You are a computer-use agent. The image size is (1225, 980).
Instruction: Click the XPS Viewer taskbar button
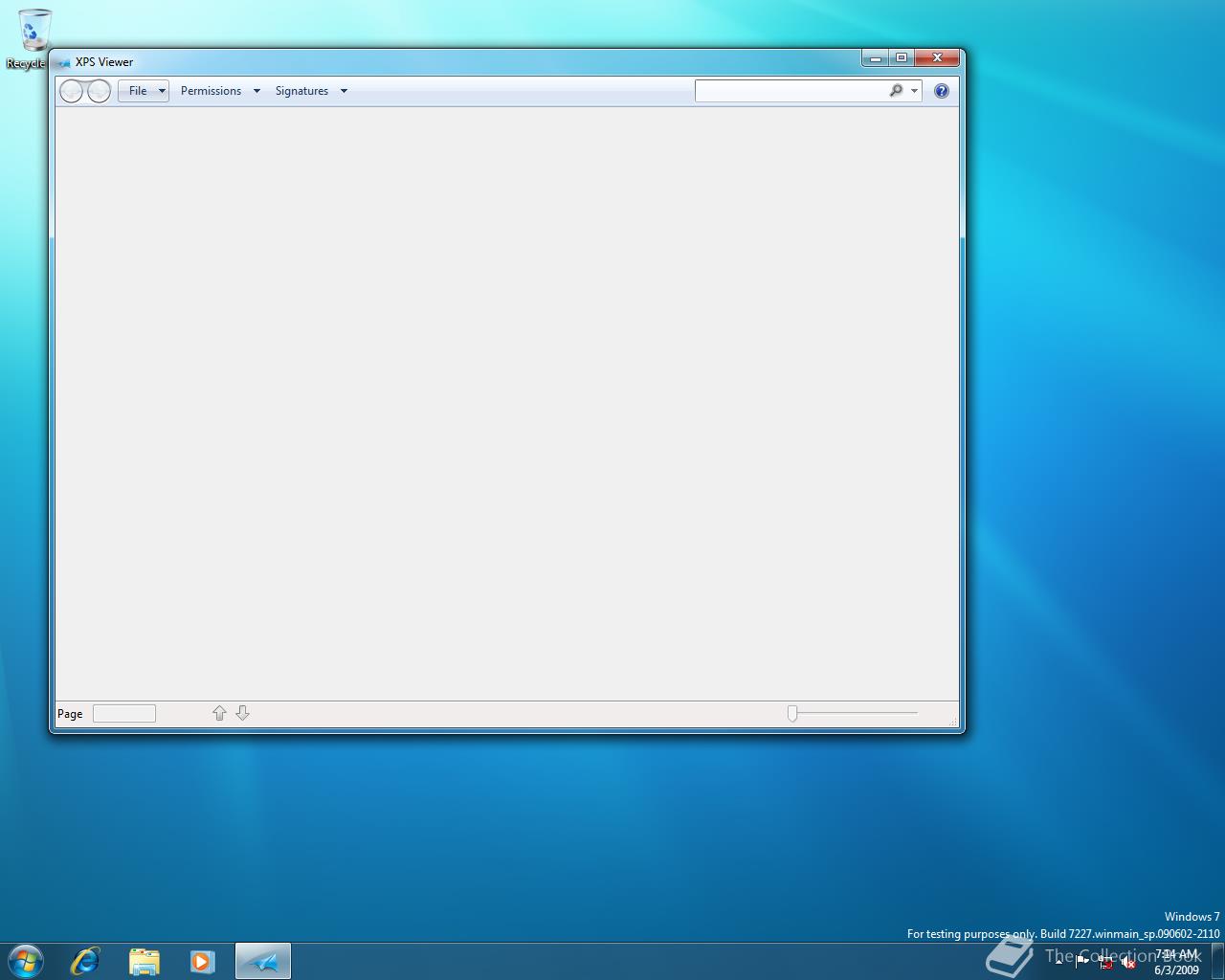[262, 961]
